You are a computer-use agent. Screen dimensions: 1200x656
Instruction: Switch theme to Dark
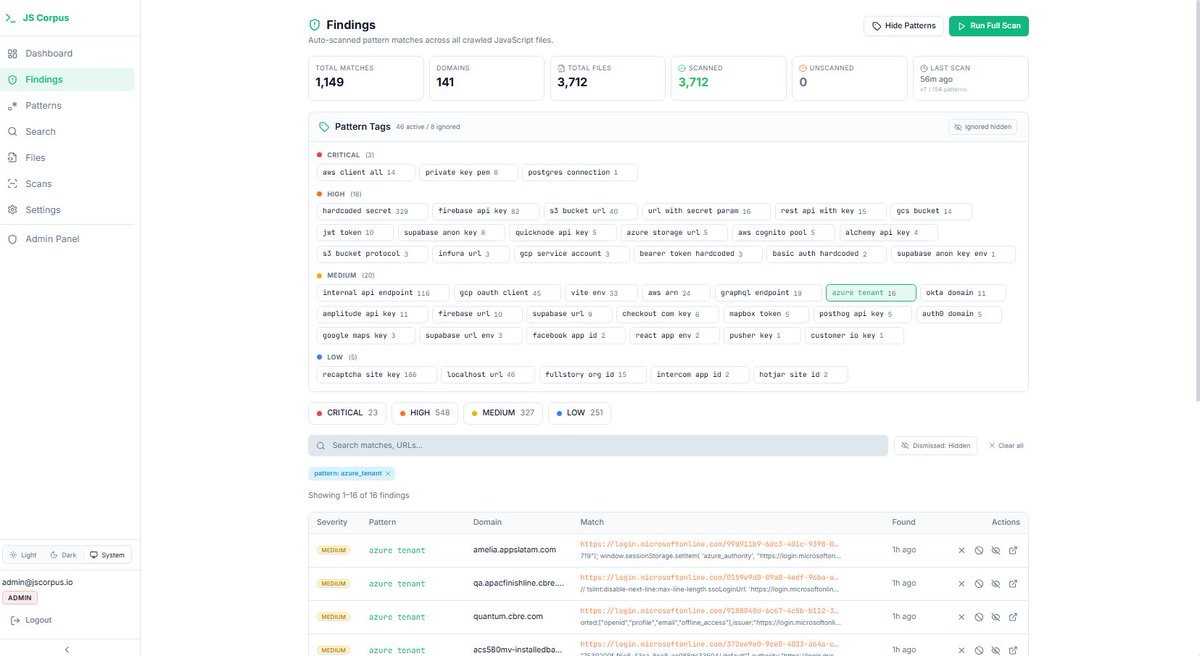tap(63, 554)
